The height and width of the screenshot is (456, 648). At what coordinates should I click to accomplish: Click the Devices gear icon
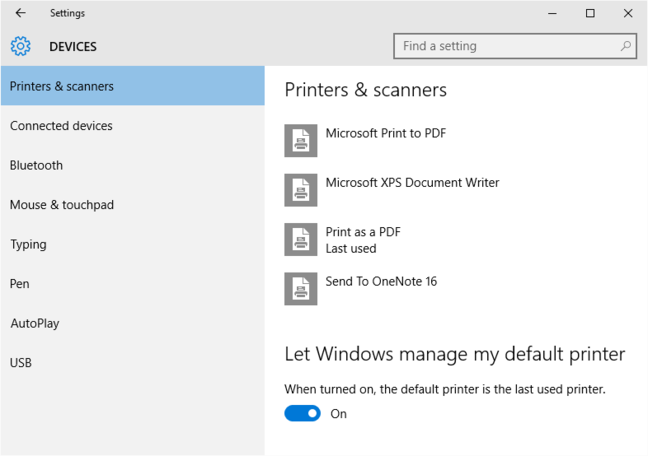20,46
